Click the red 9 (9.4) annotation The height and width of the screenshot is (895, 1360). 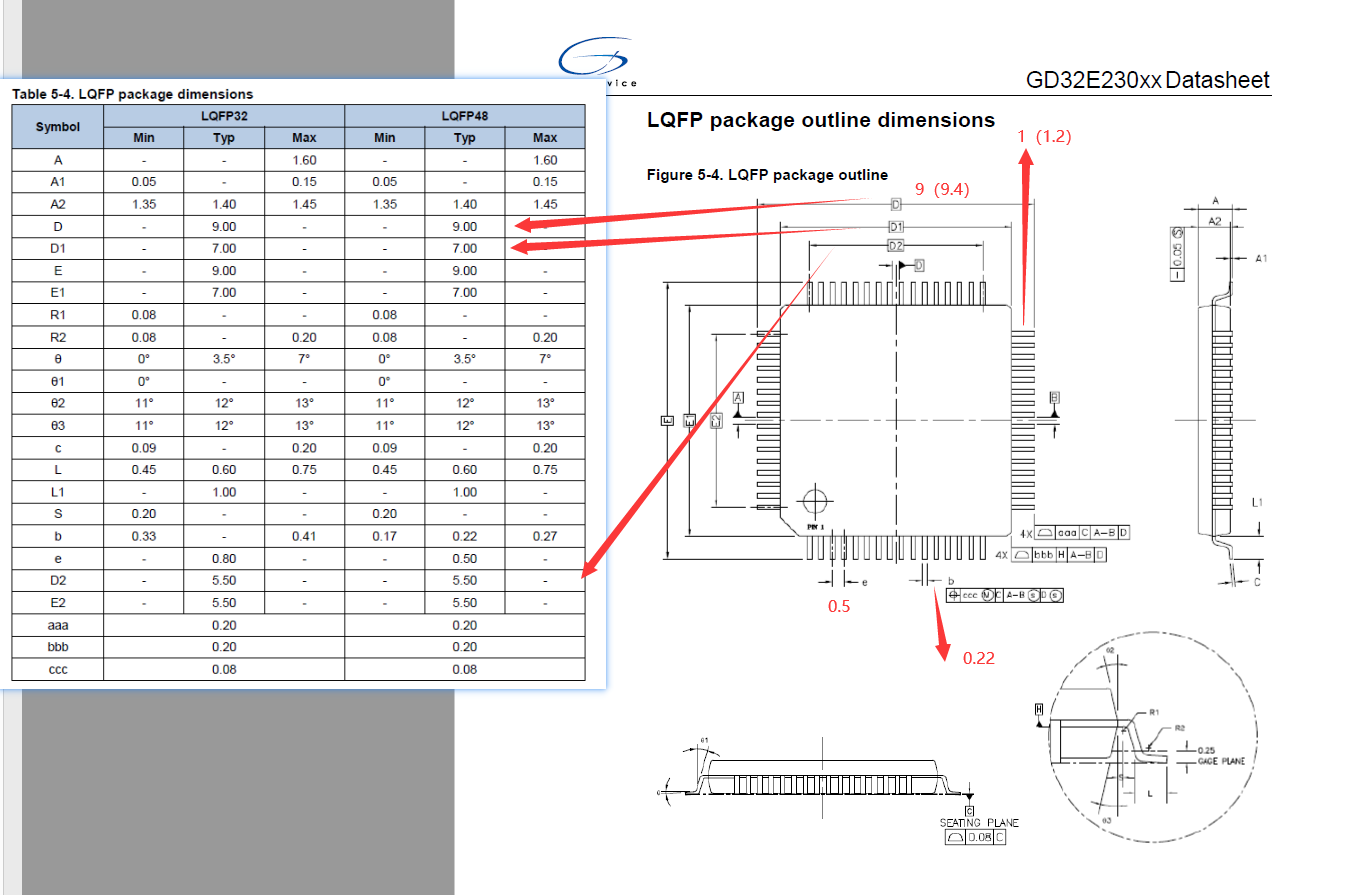click(941, 189)
